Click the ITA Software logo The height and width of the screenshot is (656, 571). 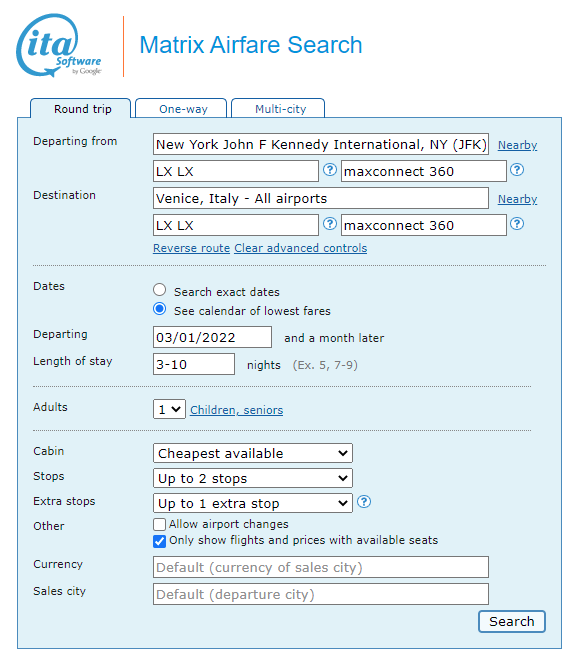click(59, 46)
